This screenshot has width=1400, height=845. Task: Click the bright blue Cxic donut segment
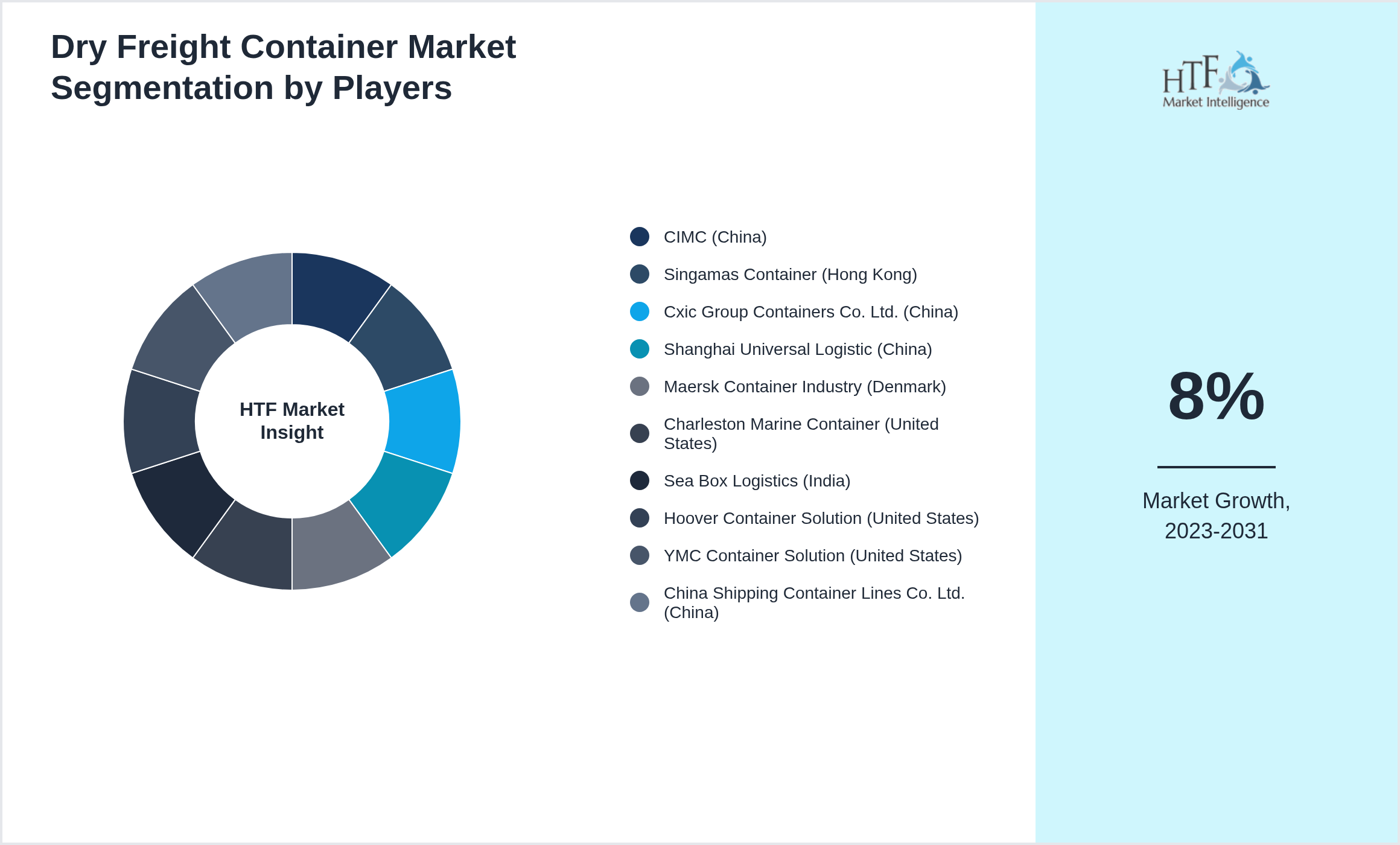(424, 421)
